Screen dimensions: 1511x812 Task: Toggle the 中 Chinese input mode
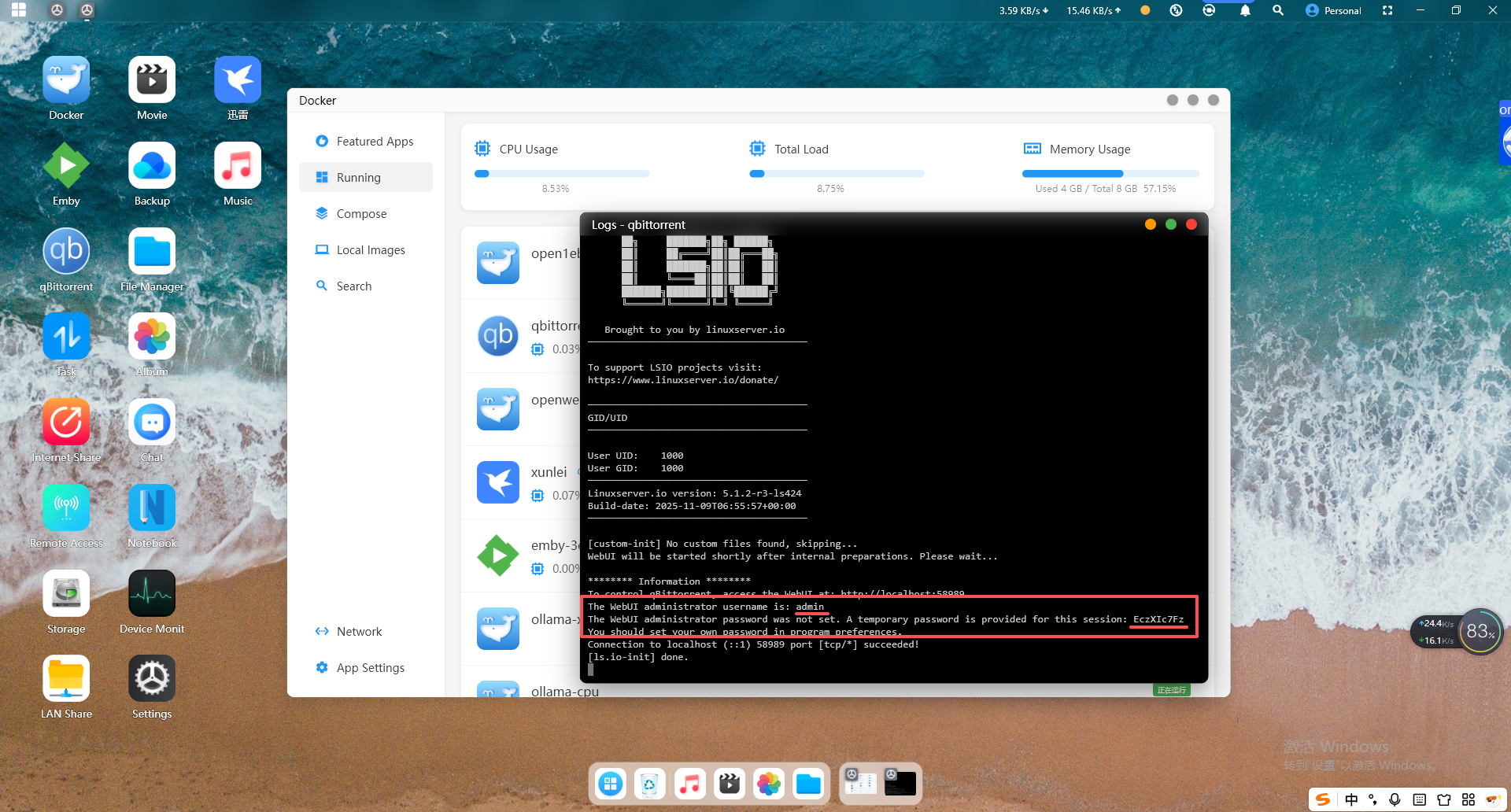(x=1351, y=799)
